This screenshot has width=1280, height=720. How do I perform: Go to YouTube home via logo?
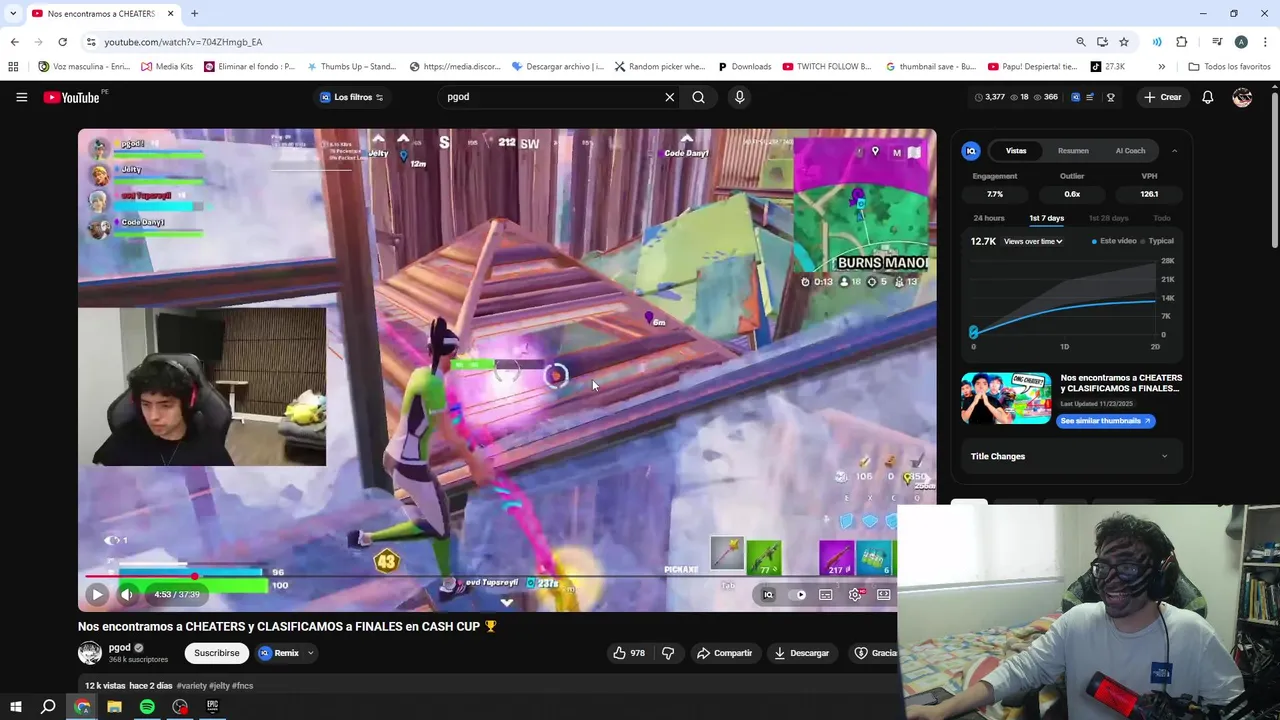point(72,97)
